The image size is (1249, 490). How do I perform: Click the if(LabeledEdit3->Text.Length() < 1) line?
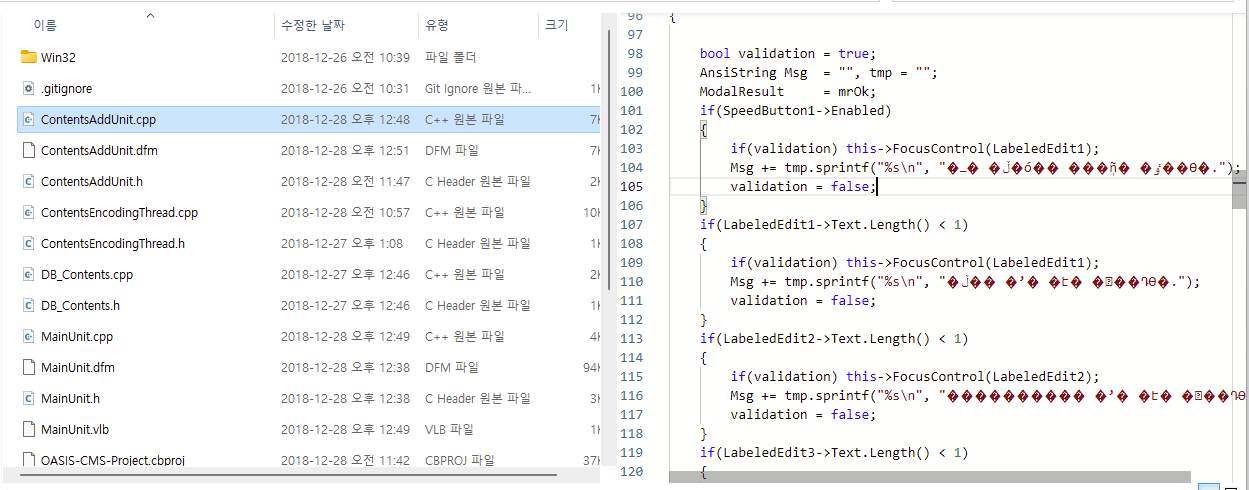[x=834, y=452]
